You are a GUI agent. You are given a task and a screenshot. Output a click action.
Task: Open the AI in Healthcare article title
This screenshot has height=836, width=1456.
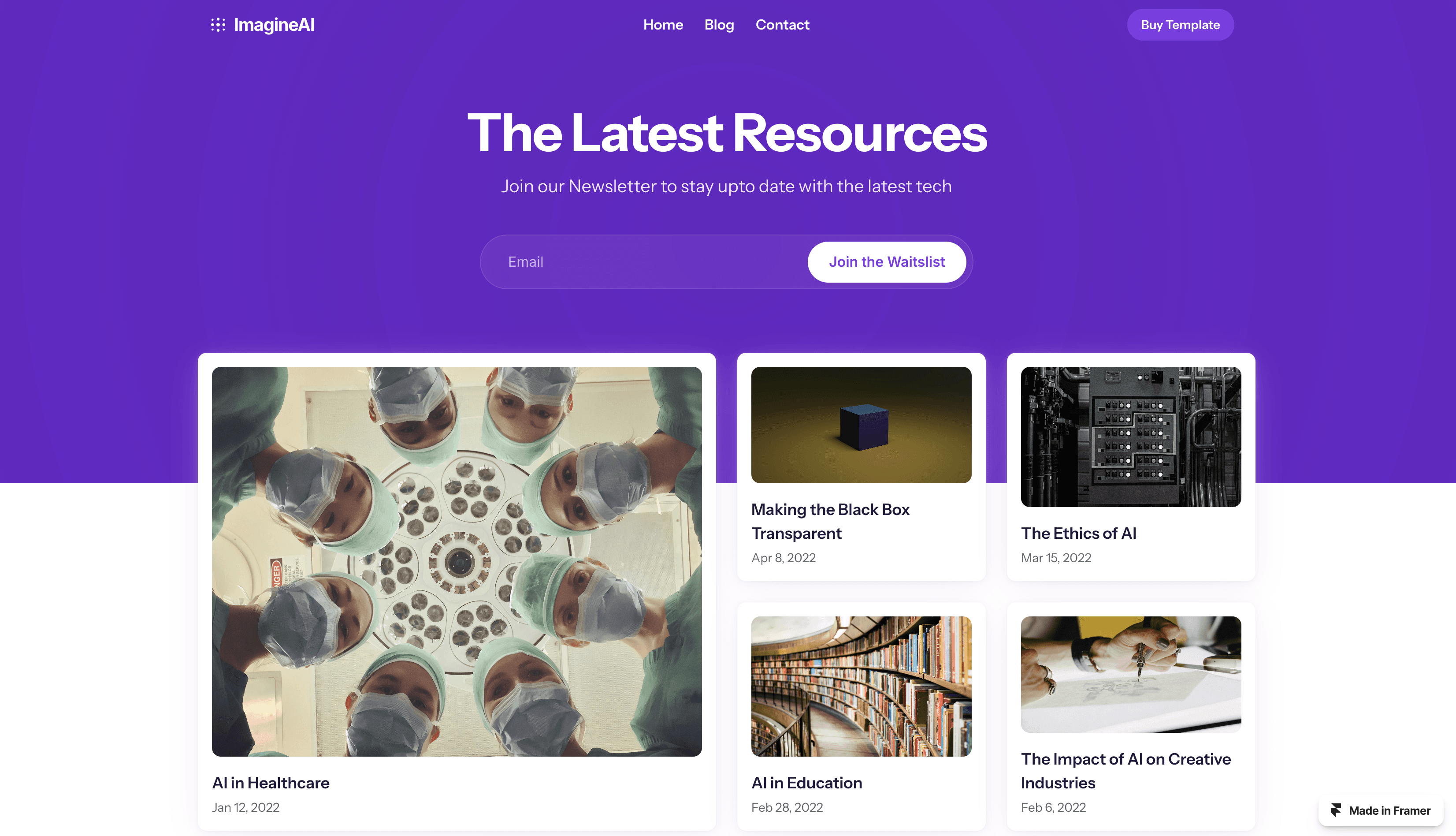[x=271, y=783]
